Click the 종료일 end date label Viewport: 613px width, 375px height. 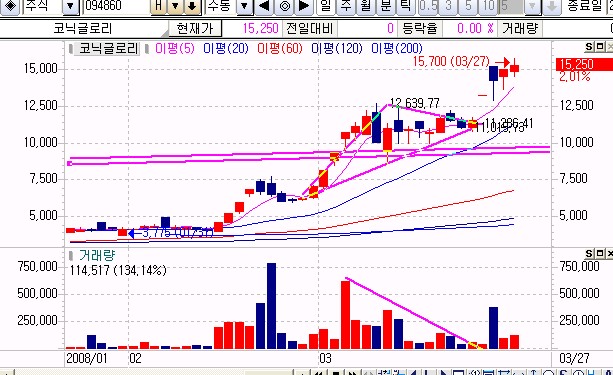coord(585,6)
